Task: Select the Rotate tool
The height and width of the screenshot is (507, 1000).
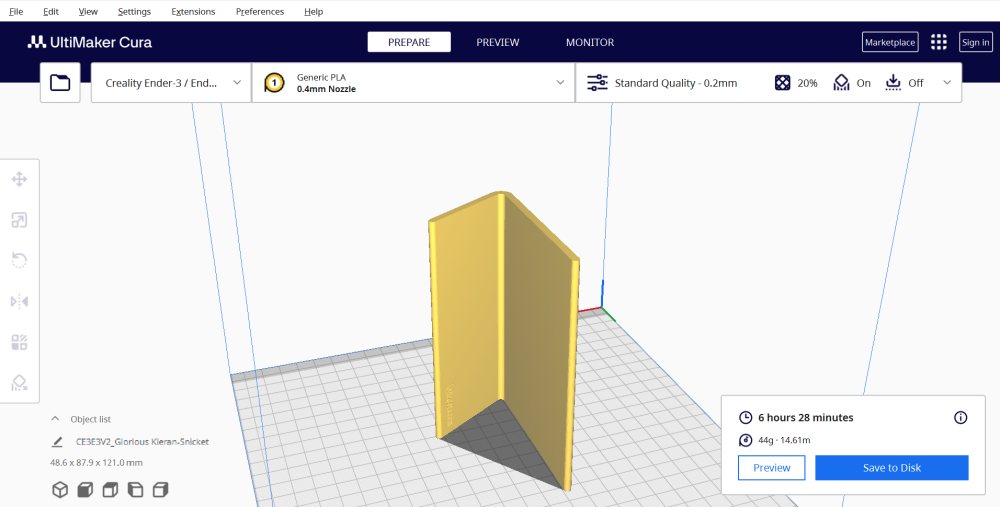Action: tap(19, 260)
